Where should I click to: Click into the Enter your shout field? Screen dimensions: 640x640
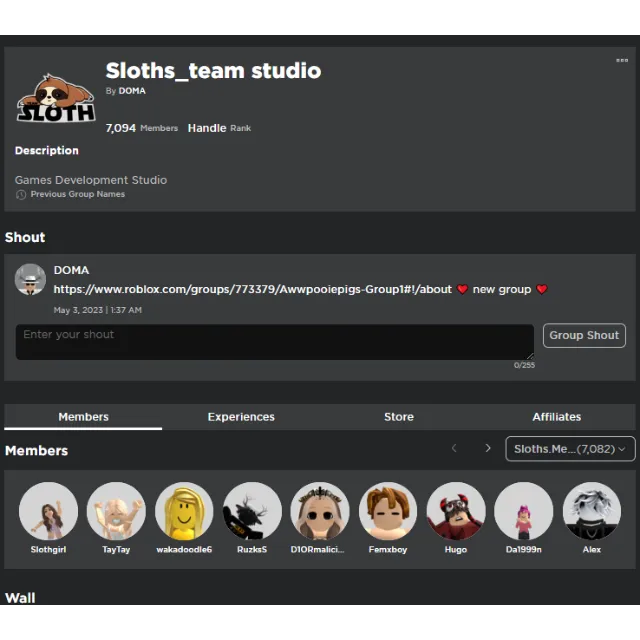pyautogui.click(x=274, y=341)
